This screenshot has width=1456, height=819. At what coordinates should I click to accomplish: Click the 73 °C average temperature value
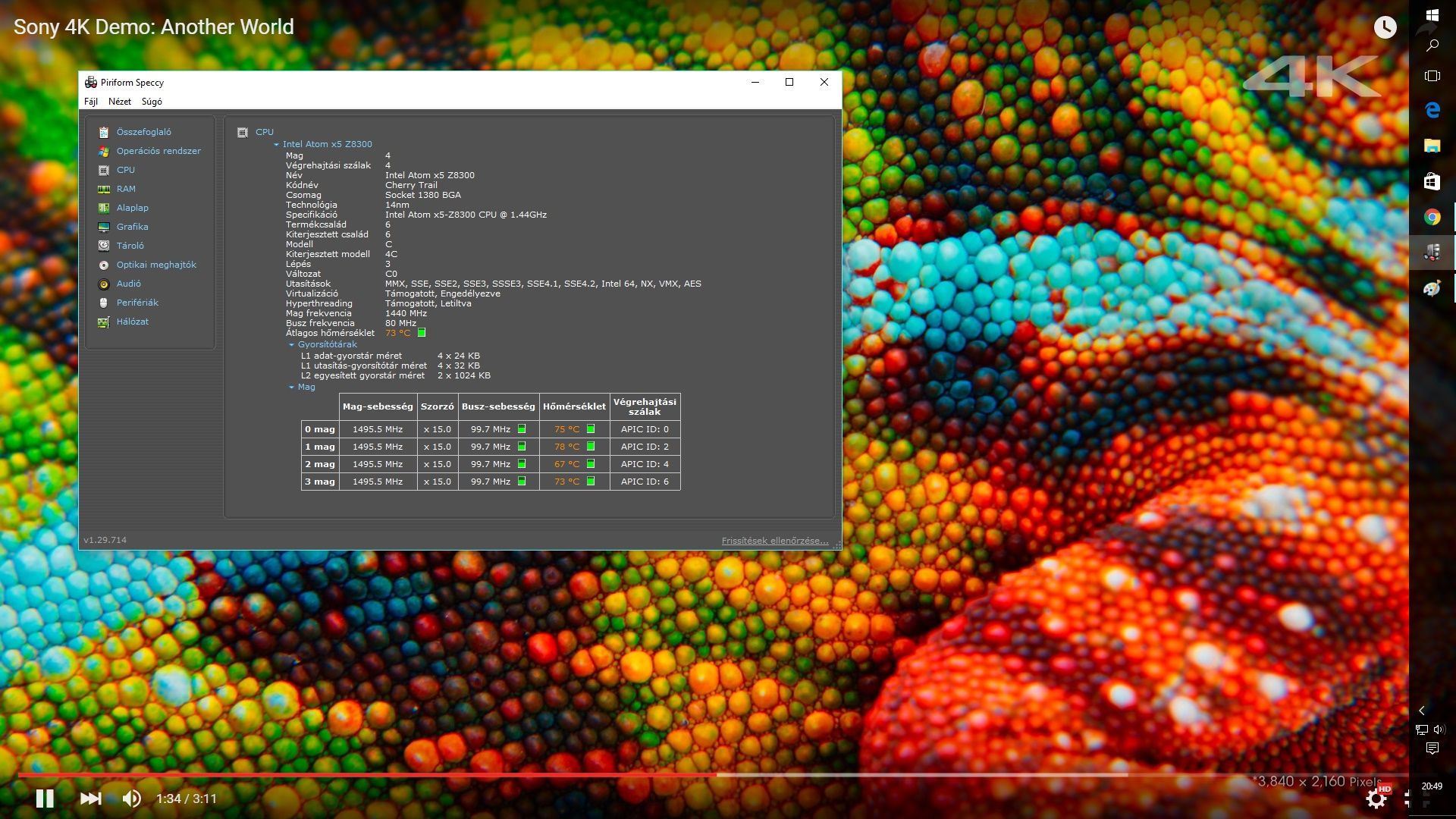coord(397,333)
